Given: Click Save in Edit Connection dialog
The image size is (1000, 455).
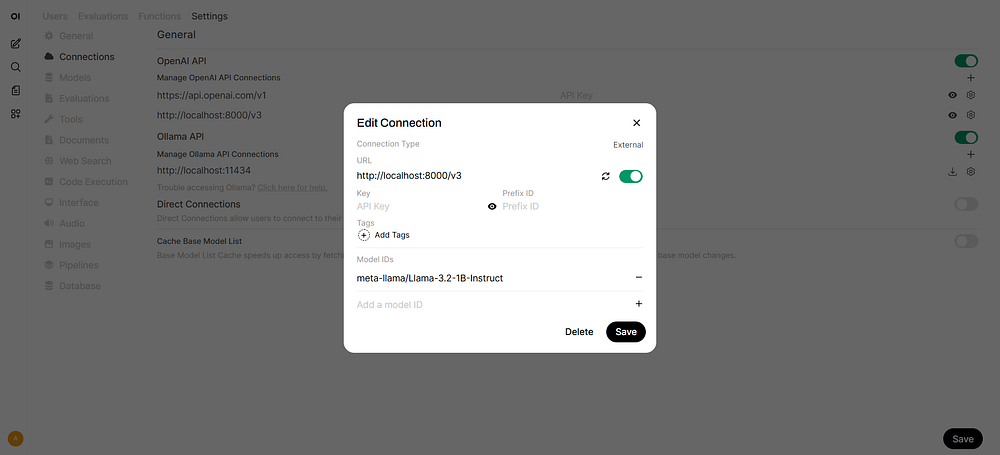Looking at the screenshot, I should click(x=626, y=332).
